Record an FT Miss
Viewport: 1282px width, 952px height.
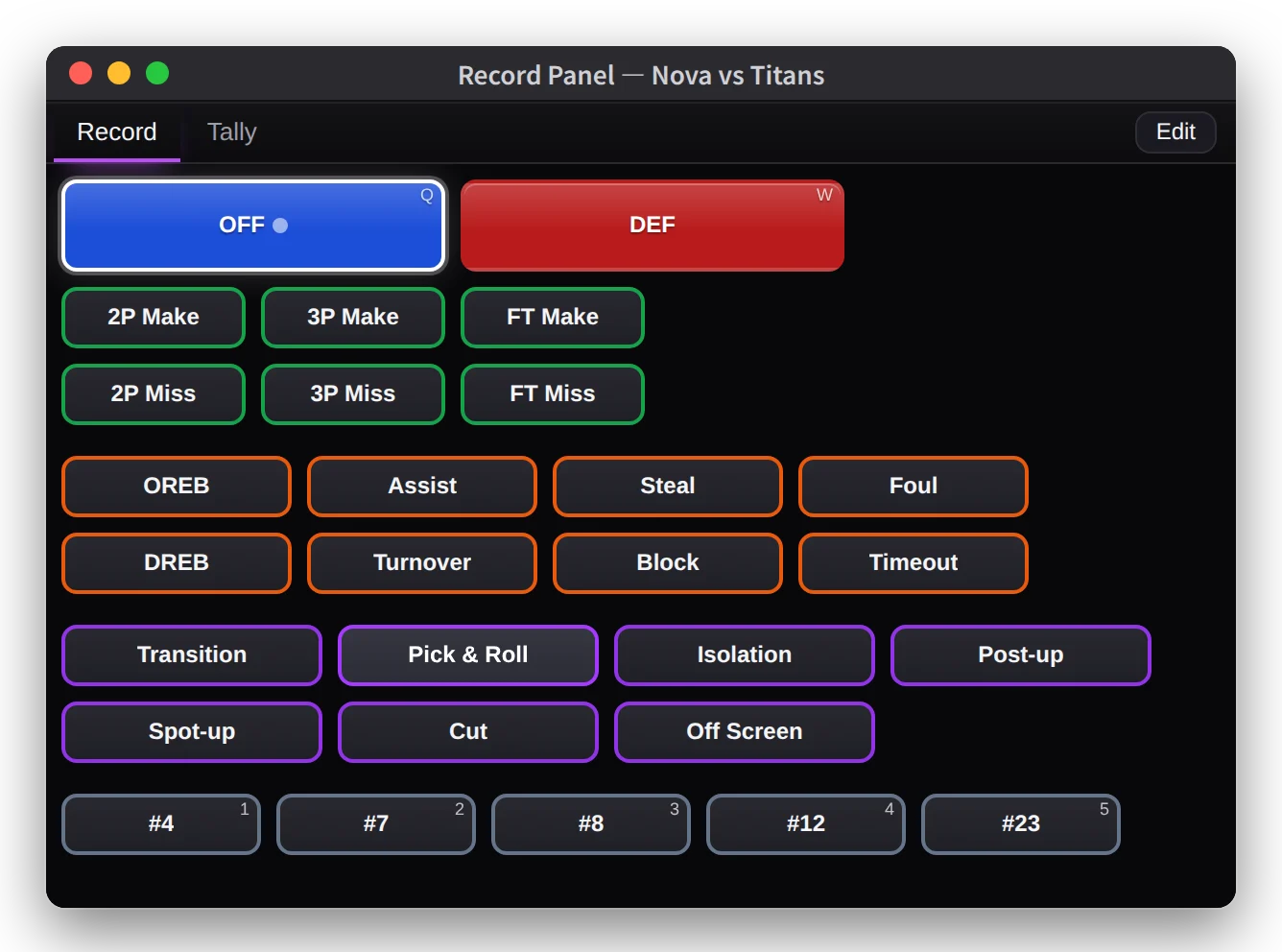click(553, 394)
